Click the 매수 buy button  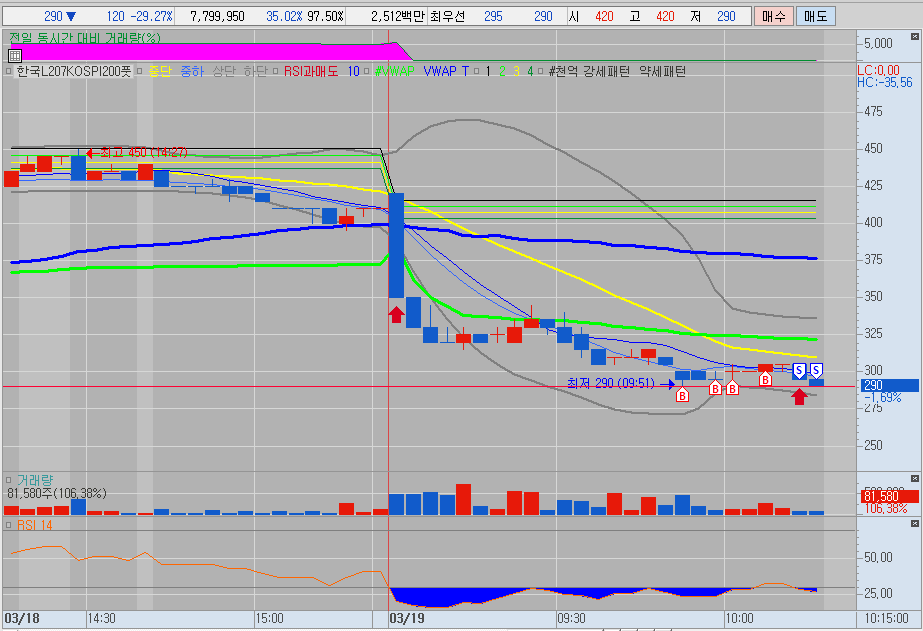[773, 16]
